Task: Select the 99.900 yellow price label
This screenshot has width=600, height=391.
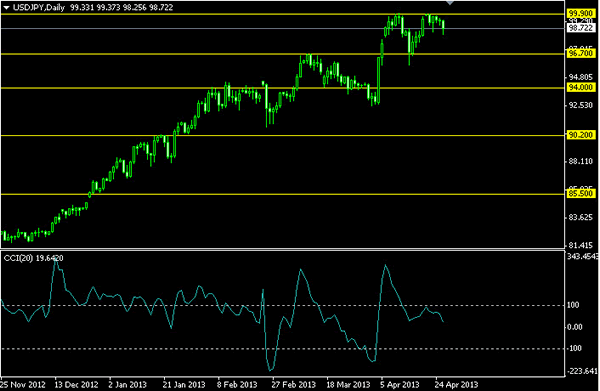Action: coord(580,14)
